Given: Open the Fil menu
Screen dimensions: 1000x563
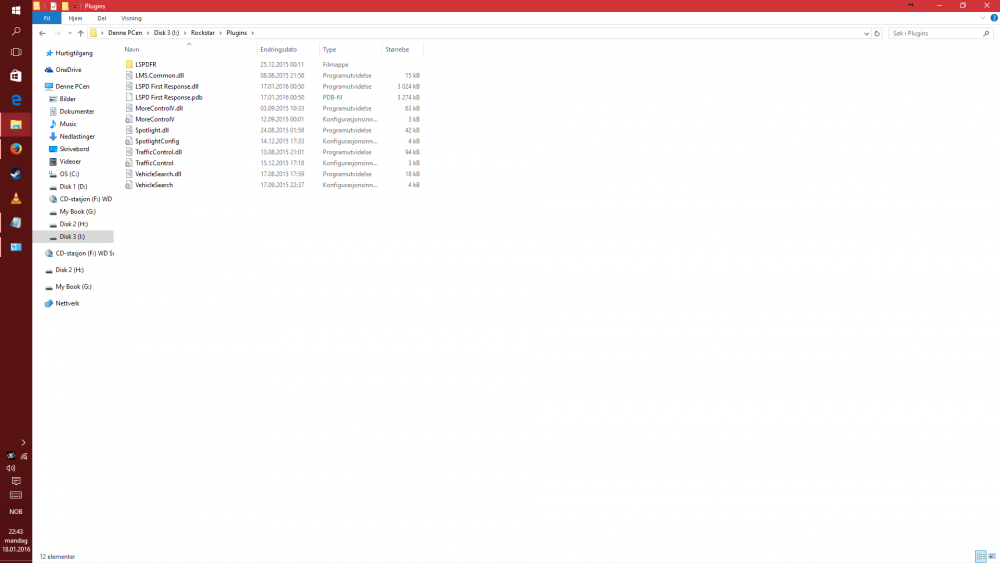Looking at the screenshot, I should point(47,18).
